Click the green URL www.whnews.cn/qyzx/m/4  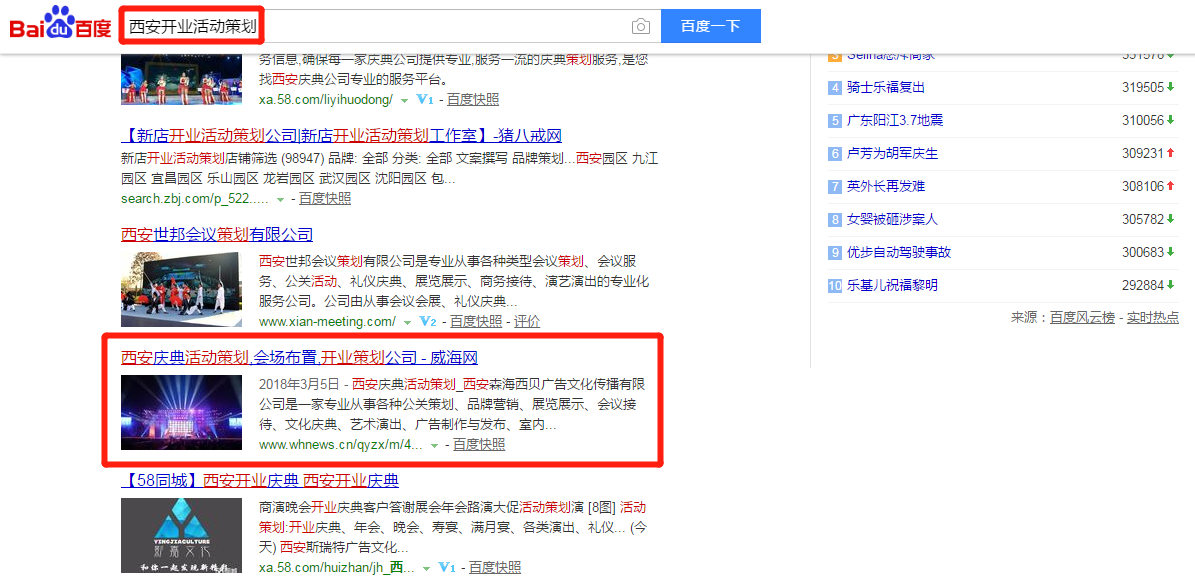click(341, 445)
